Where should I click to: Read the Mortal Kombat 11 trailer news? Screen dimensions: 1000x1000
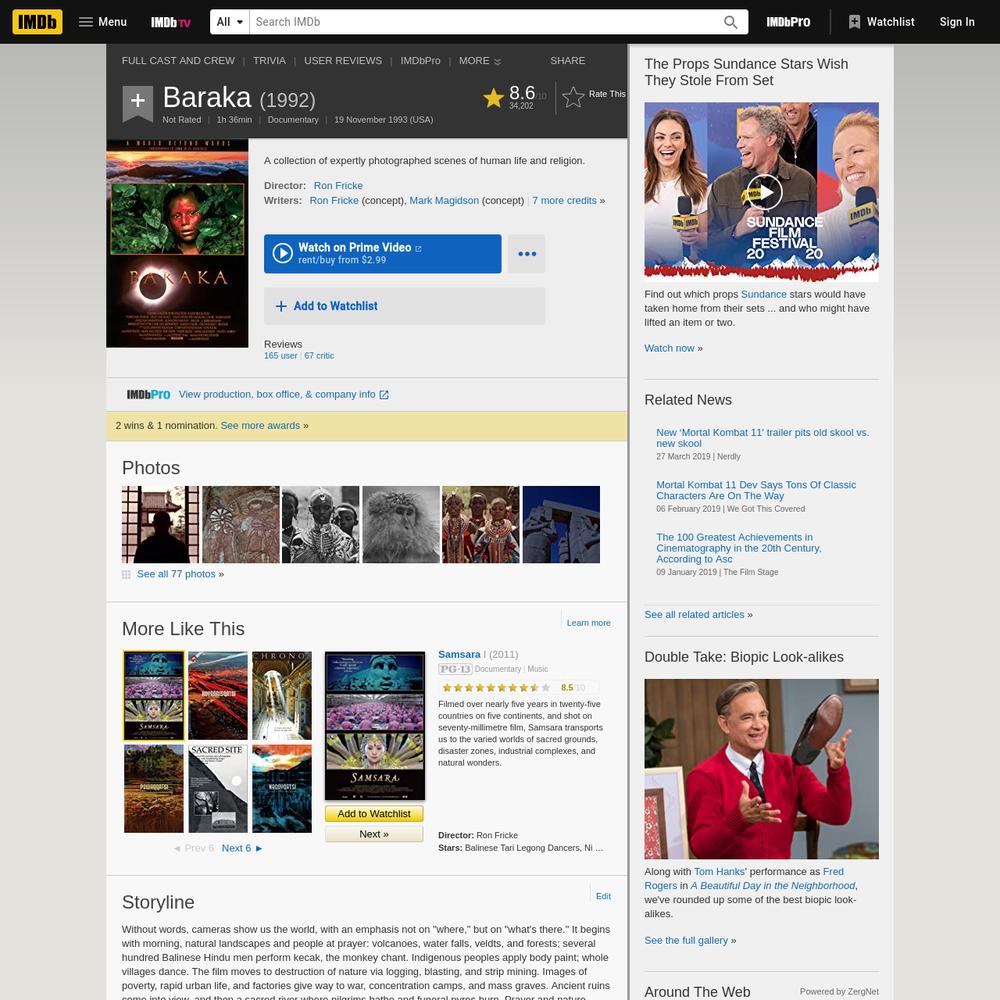pyautogui.click(x=763, y=438)
